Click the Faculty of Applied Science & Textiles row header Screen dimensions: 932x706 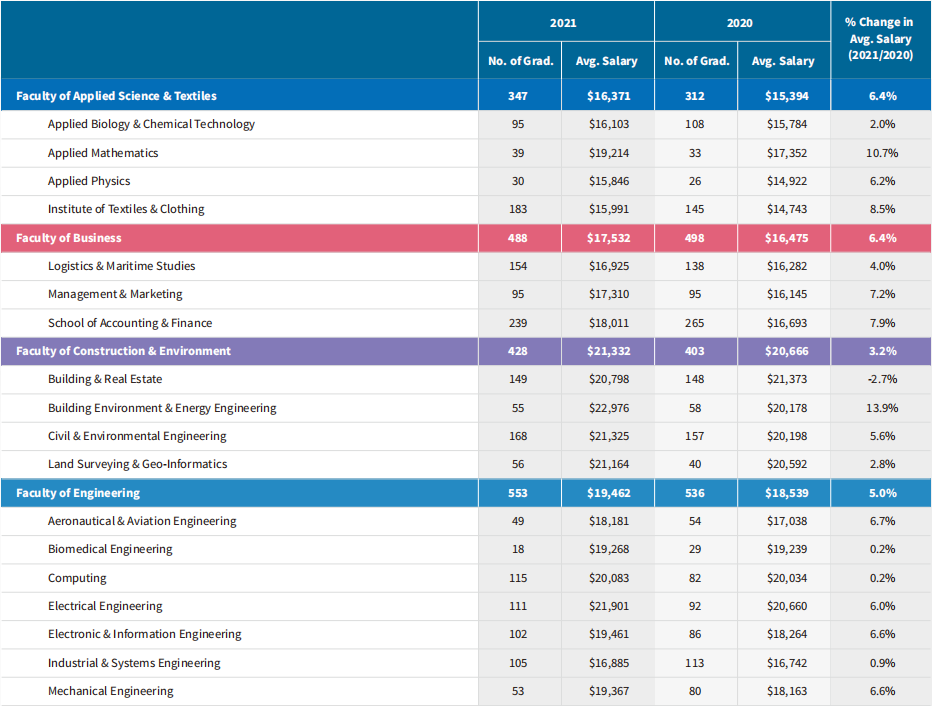click(116, 96)
